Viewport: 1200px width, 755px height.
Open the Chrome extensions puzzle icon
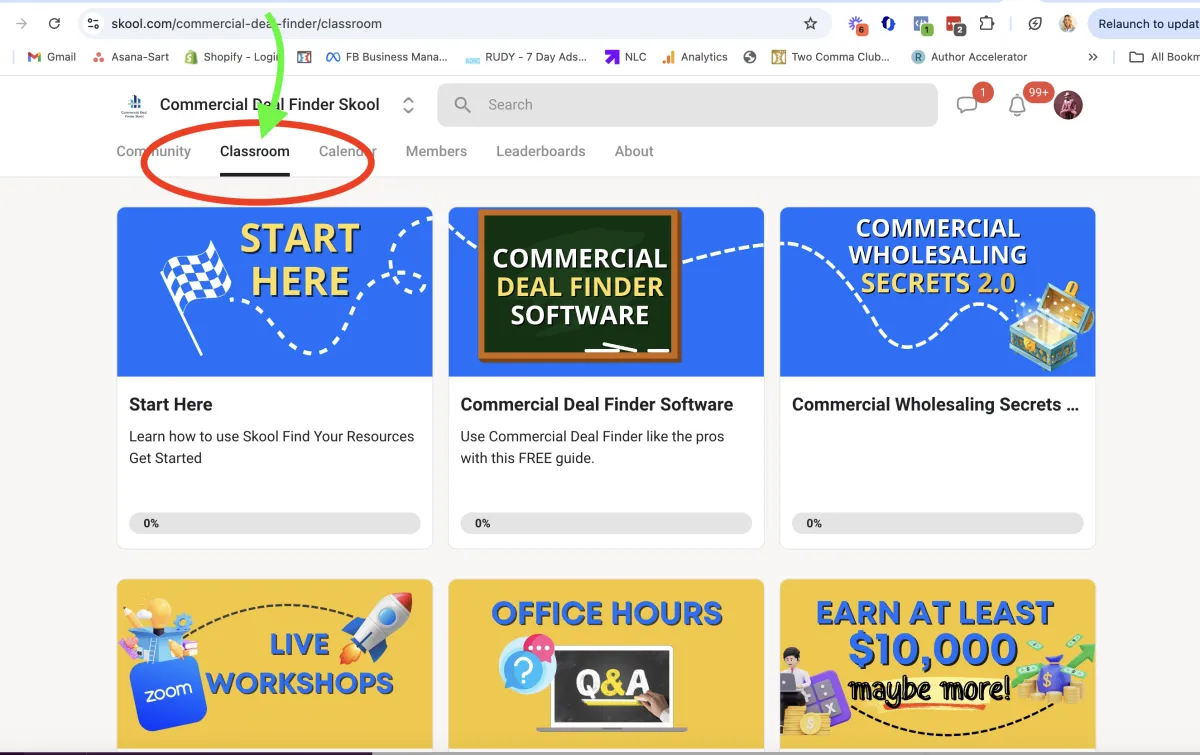pyautogui.click(x=987, y=23)
